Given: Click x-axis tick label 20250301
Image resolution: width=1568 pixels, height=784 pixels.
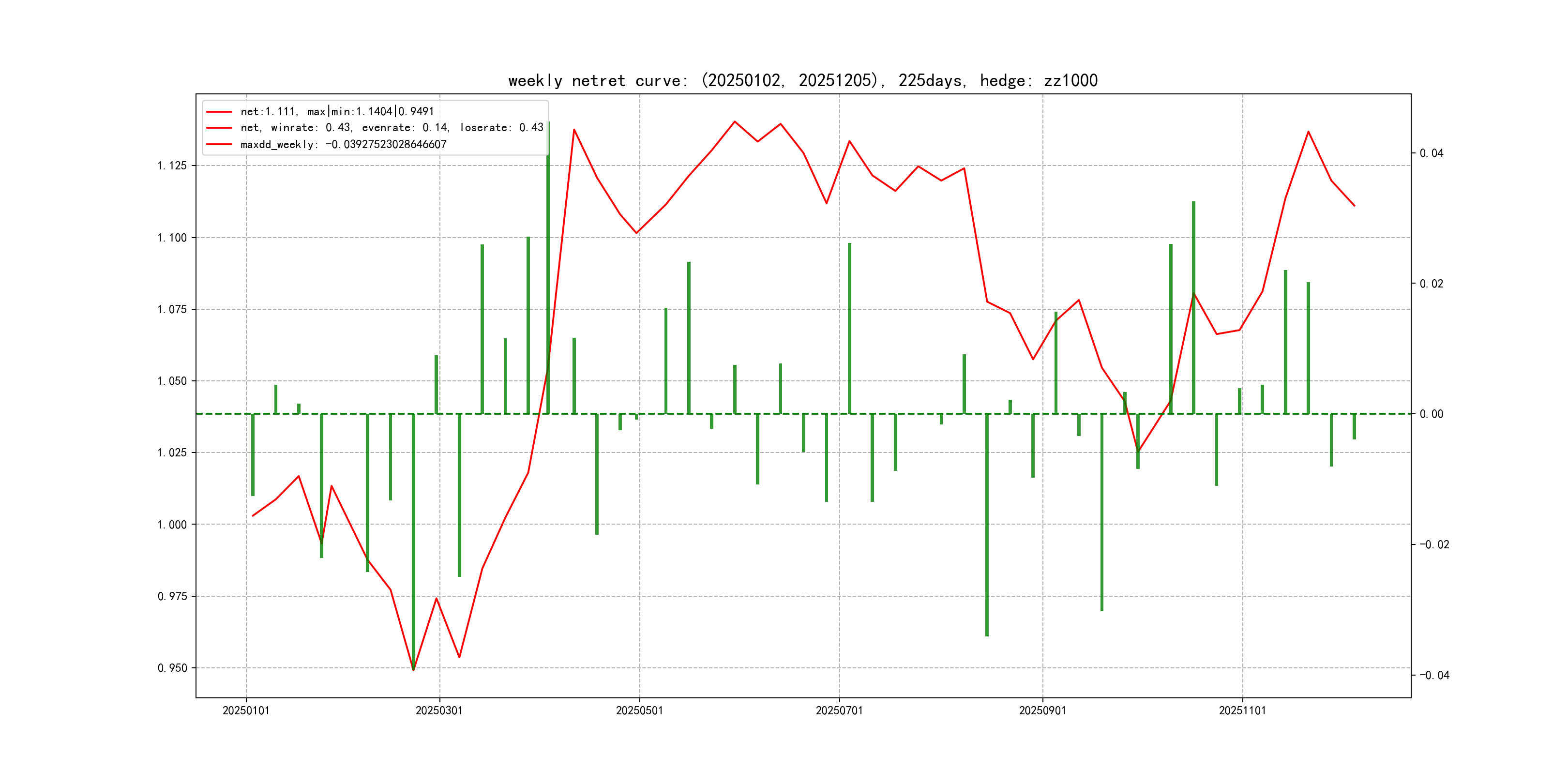Looking at the screenshot, I should 439,710.
